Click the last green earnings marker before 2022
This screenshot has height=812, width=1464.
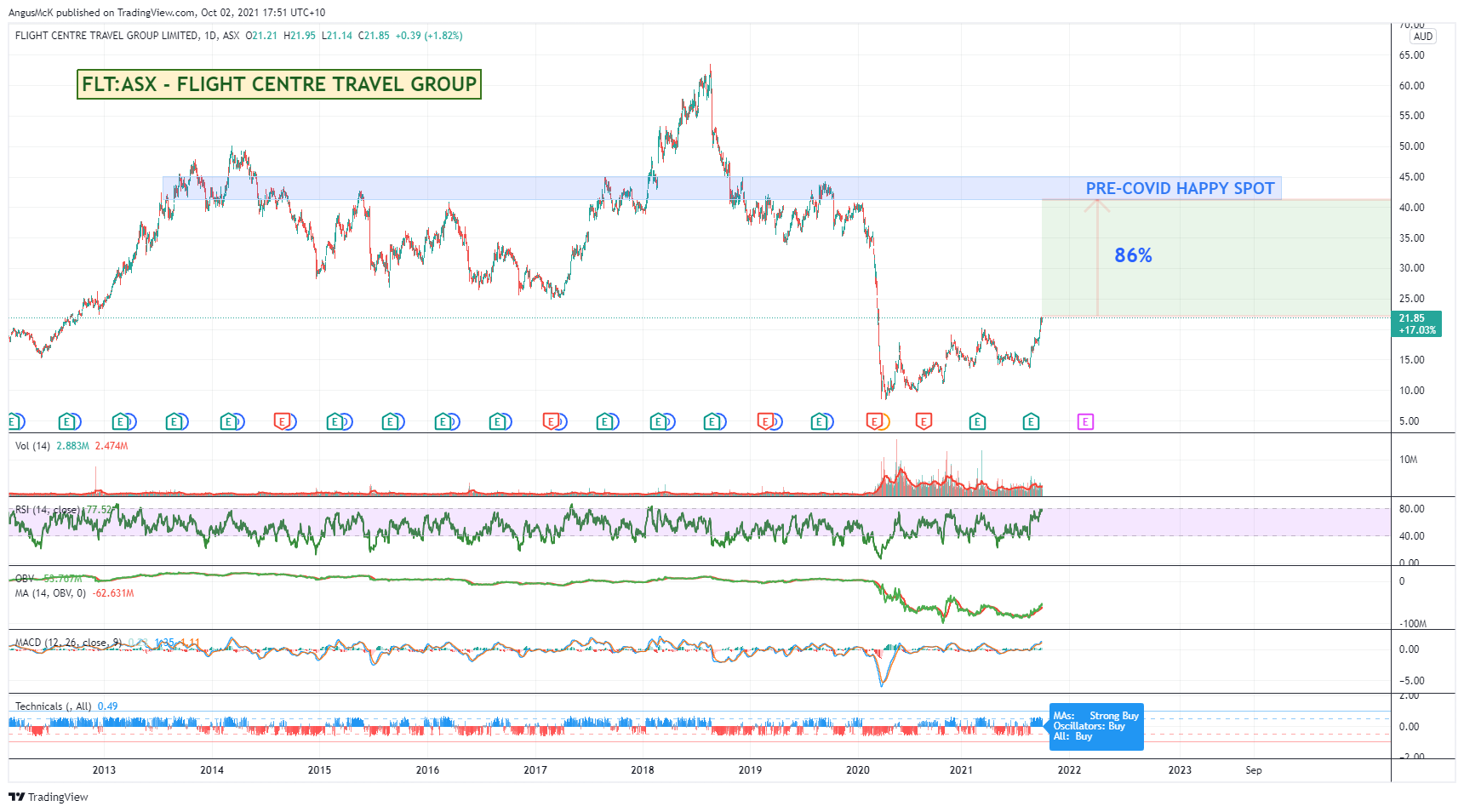(x=1031, y=421)
